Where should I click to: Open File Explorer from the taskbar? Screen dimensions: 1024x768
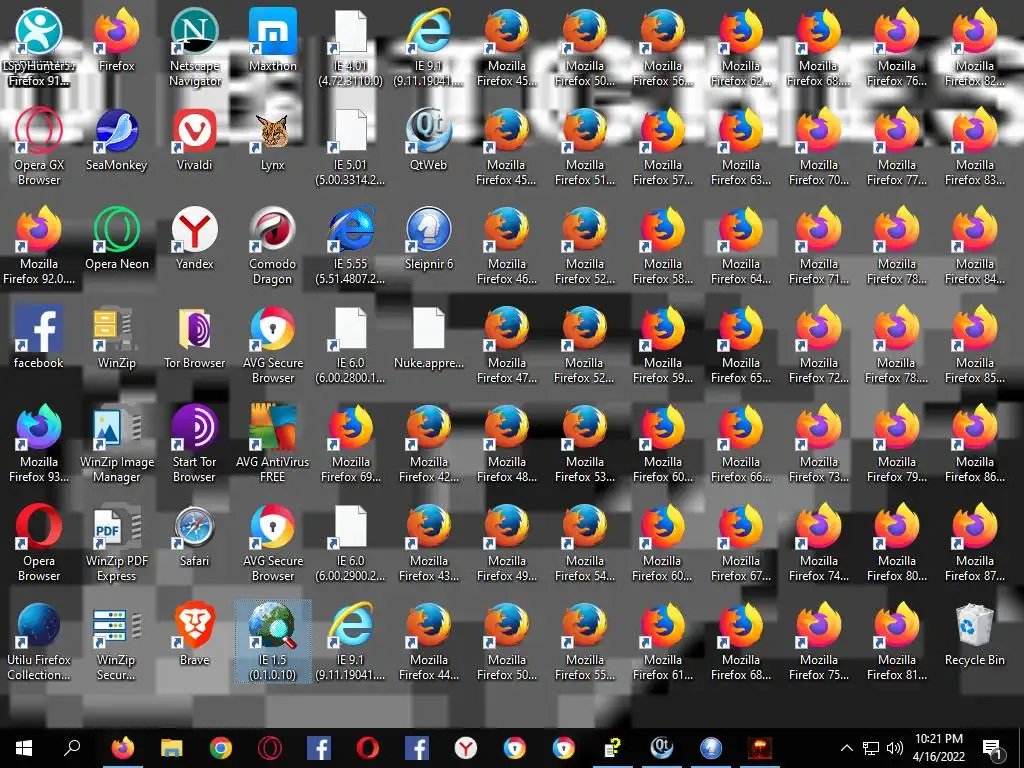tap(172, 748)
